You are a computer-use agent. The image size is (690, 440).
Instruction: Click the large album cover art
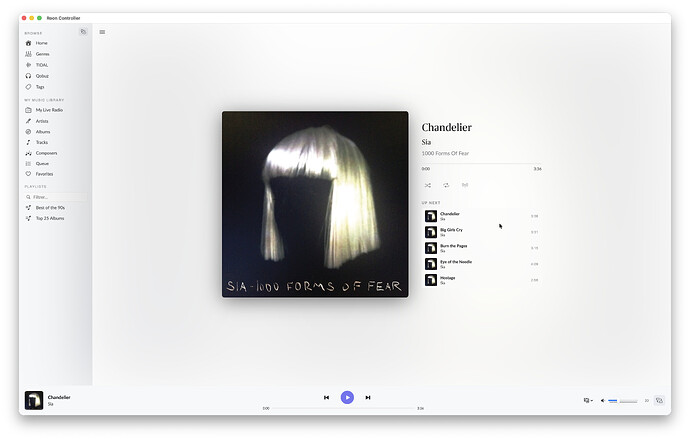(315, 204)
